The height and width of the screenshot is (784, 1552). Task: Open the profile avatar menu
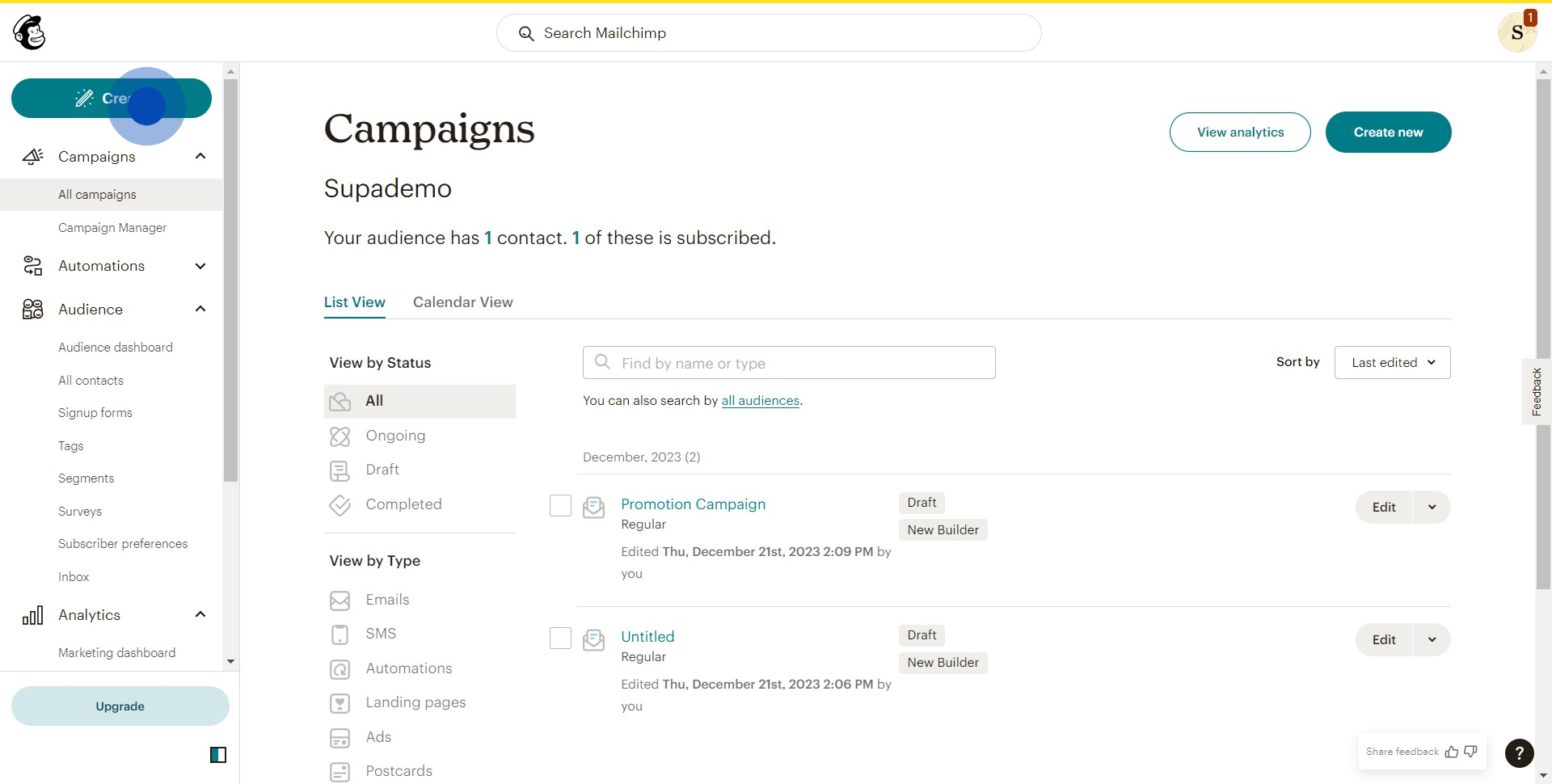1516,33
